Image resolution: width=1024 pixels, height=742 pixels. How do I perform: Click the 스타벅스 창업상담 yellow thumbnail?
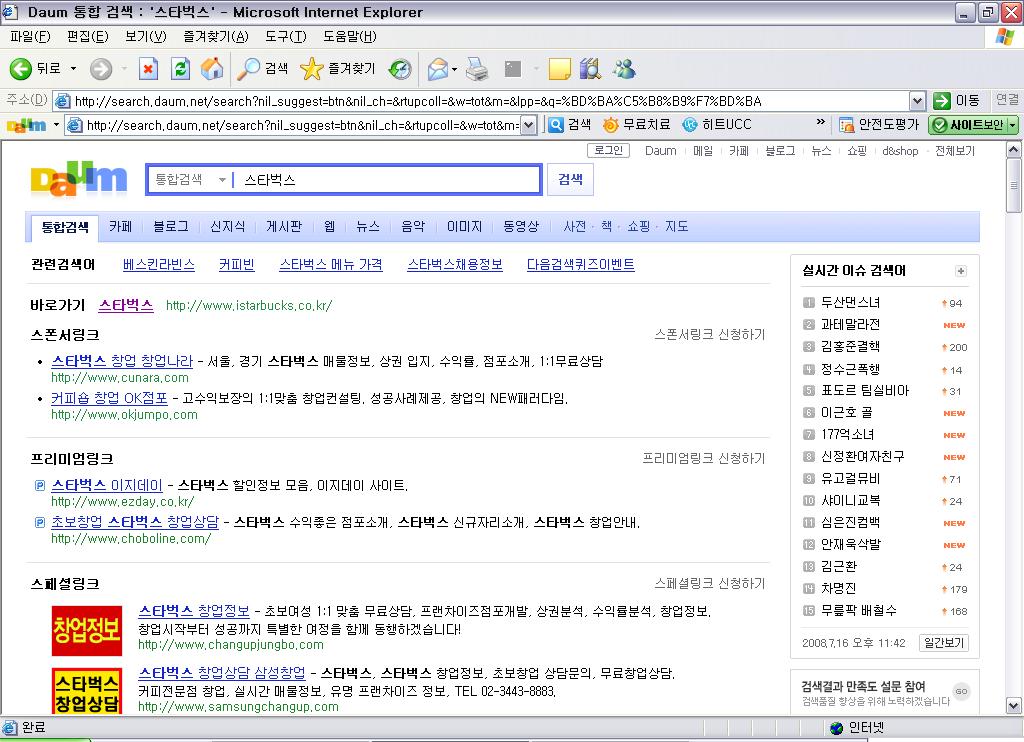(x=87, y=692)
